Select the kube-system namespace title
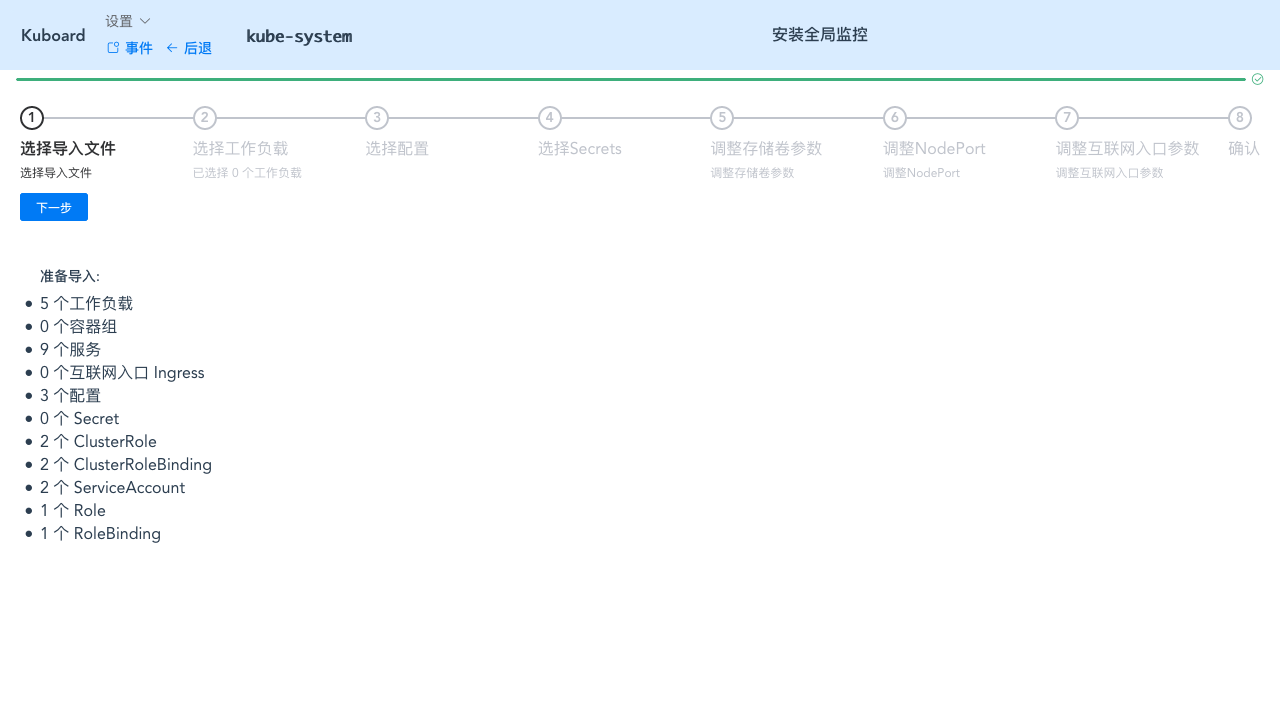This screenshot has height=720, width=1280. click(x=299, y=36)
